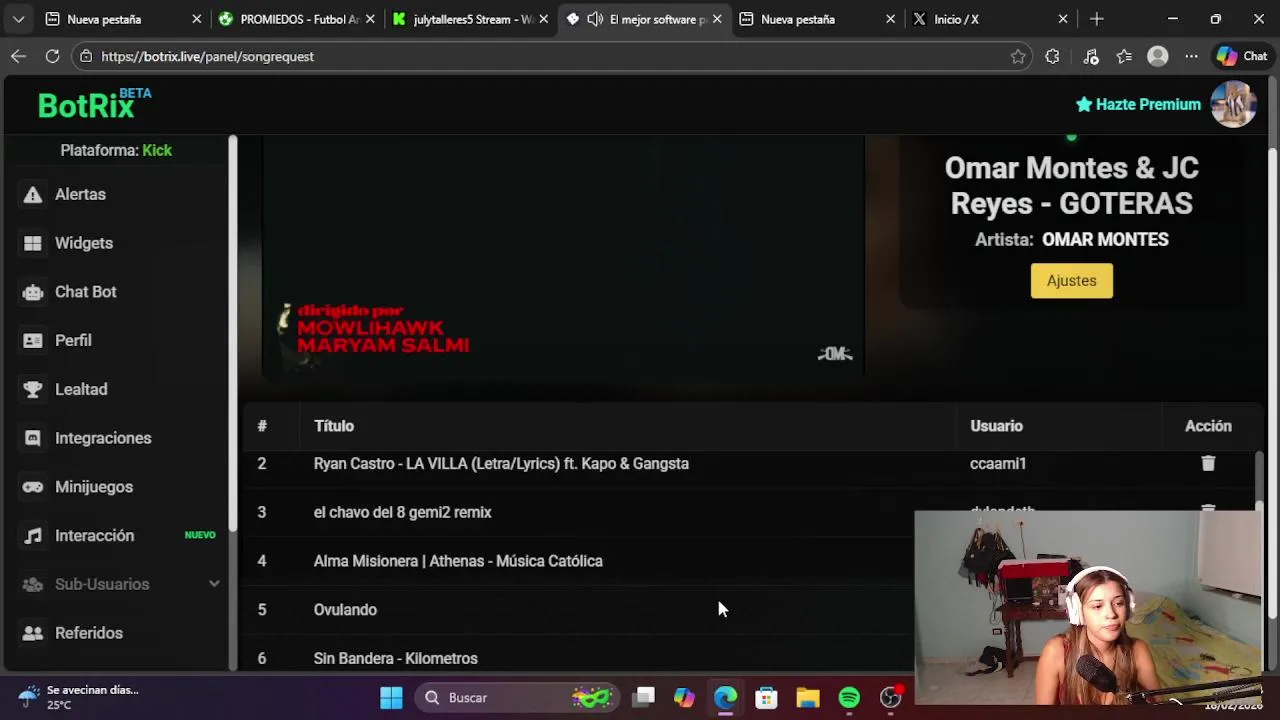The height and width of the screenshot is (720, 1280).
Task: Open File Explorer from the taskbar
Action: pyautogui.click(x=808, y=698)
